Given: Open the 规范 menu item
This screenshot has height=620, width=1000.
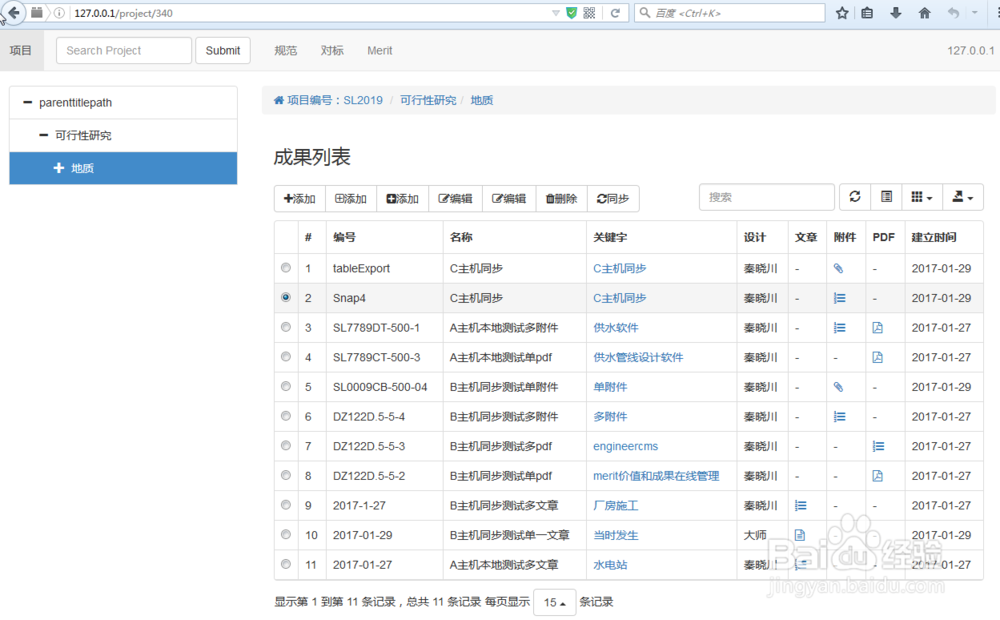Looking at the screenshot, I should pos(285,49).
